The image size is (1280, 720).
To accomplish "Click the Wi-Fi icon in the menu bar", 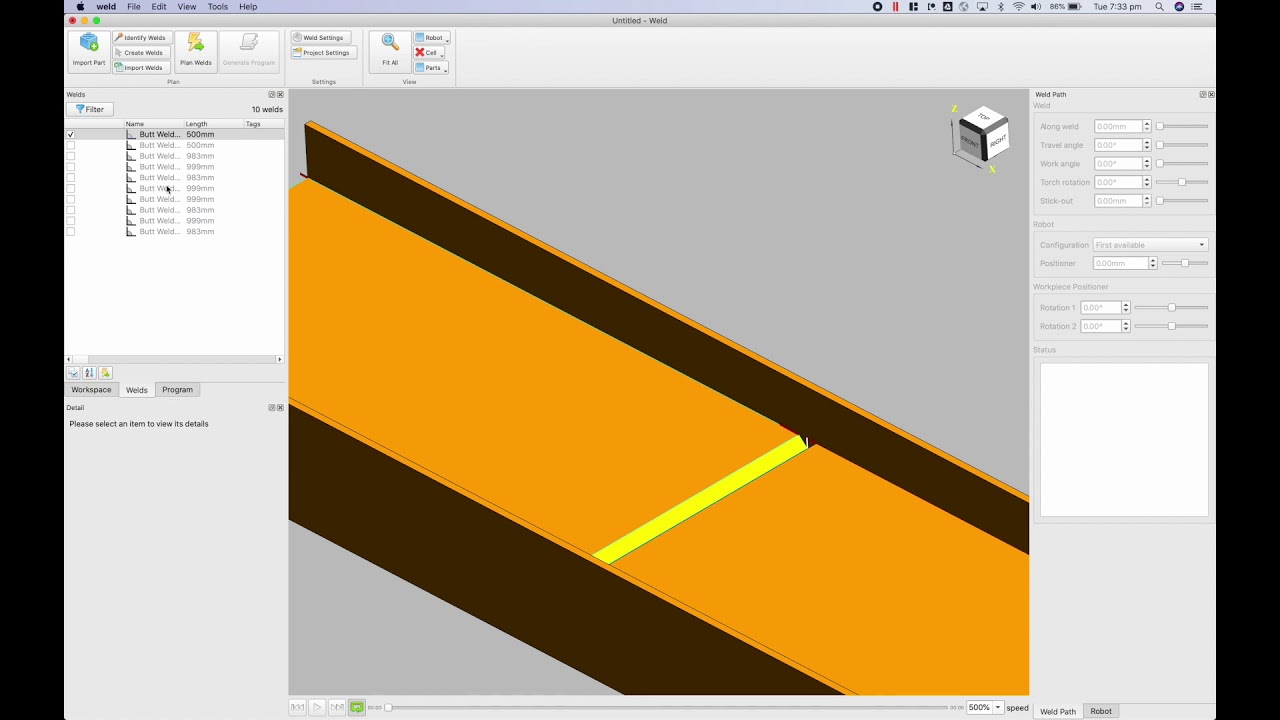I will pos(1018,7).
